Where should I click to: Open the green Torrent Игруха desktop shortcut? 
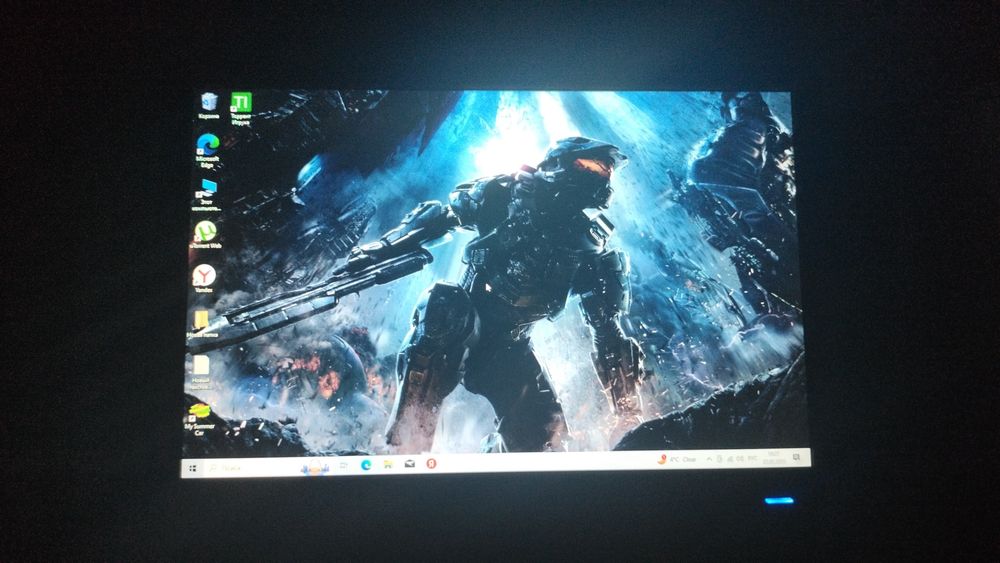(240, 109)
